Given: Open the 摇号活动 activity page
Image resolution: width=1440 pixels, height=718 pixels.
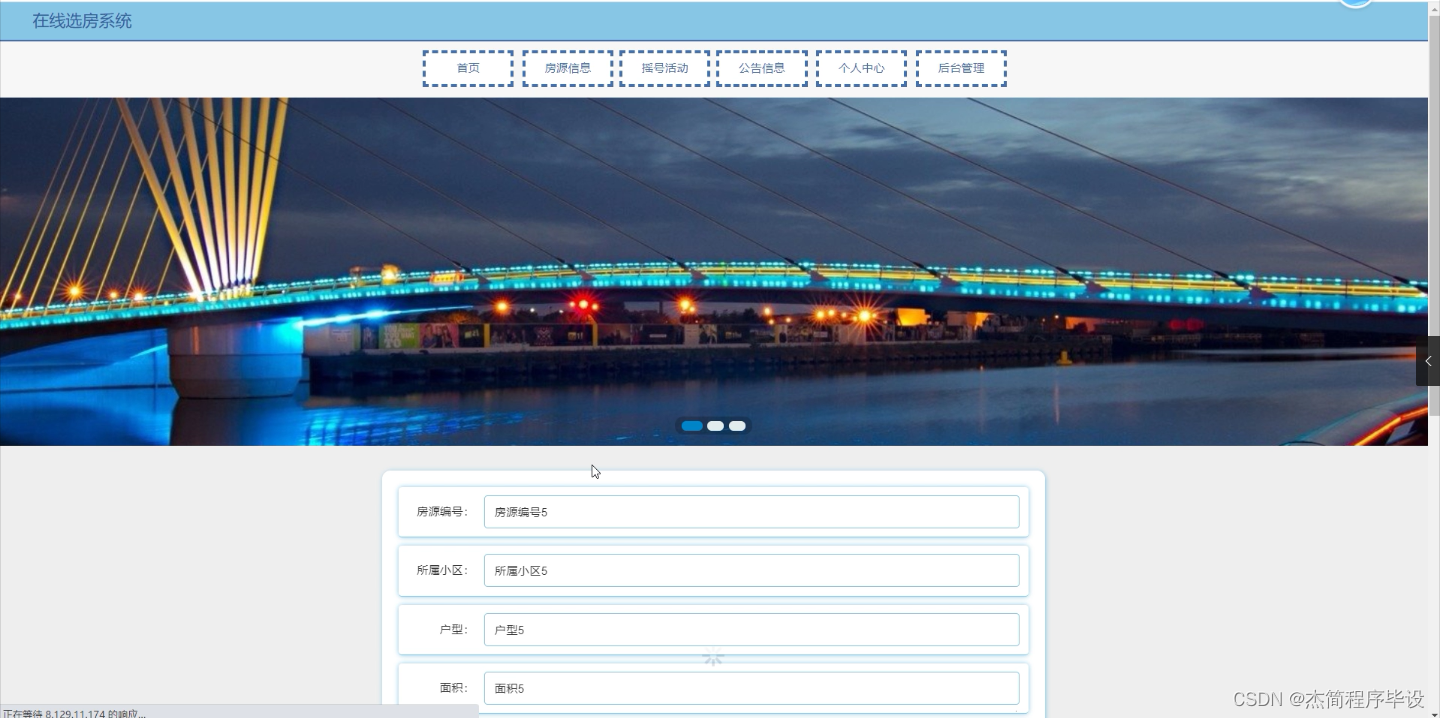Looking at the screenshot, I should click(x=664, y=67).
